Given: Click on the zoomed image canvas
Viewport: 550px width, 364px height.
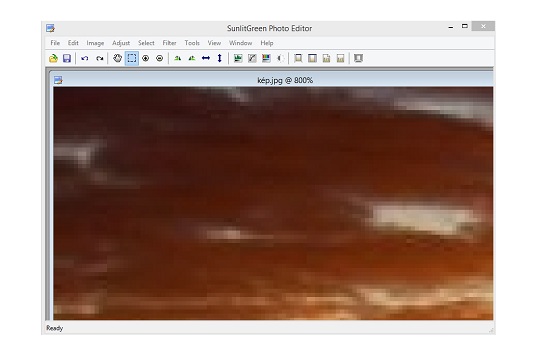Looking at the screenshot, I should [273, 203].
